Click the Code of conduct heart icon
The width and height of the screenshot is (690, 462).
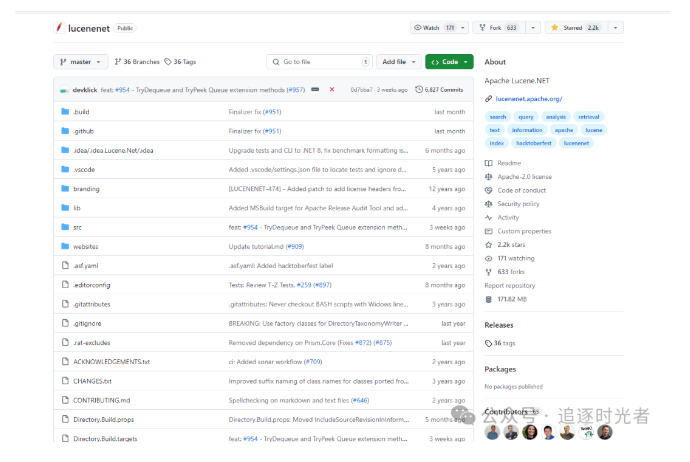pos(488,191)
